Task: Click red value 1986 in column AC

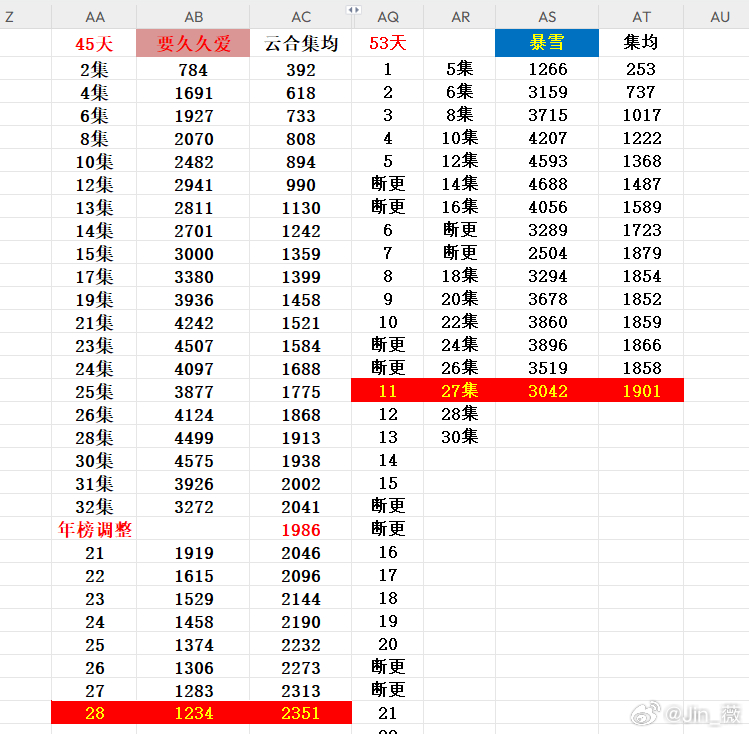Action: pos(300,530)
